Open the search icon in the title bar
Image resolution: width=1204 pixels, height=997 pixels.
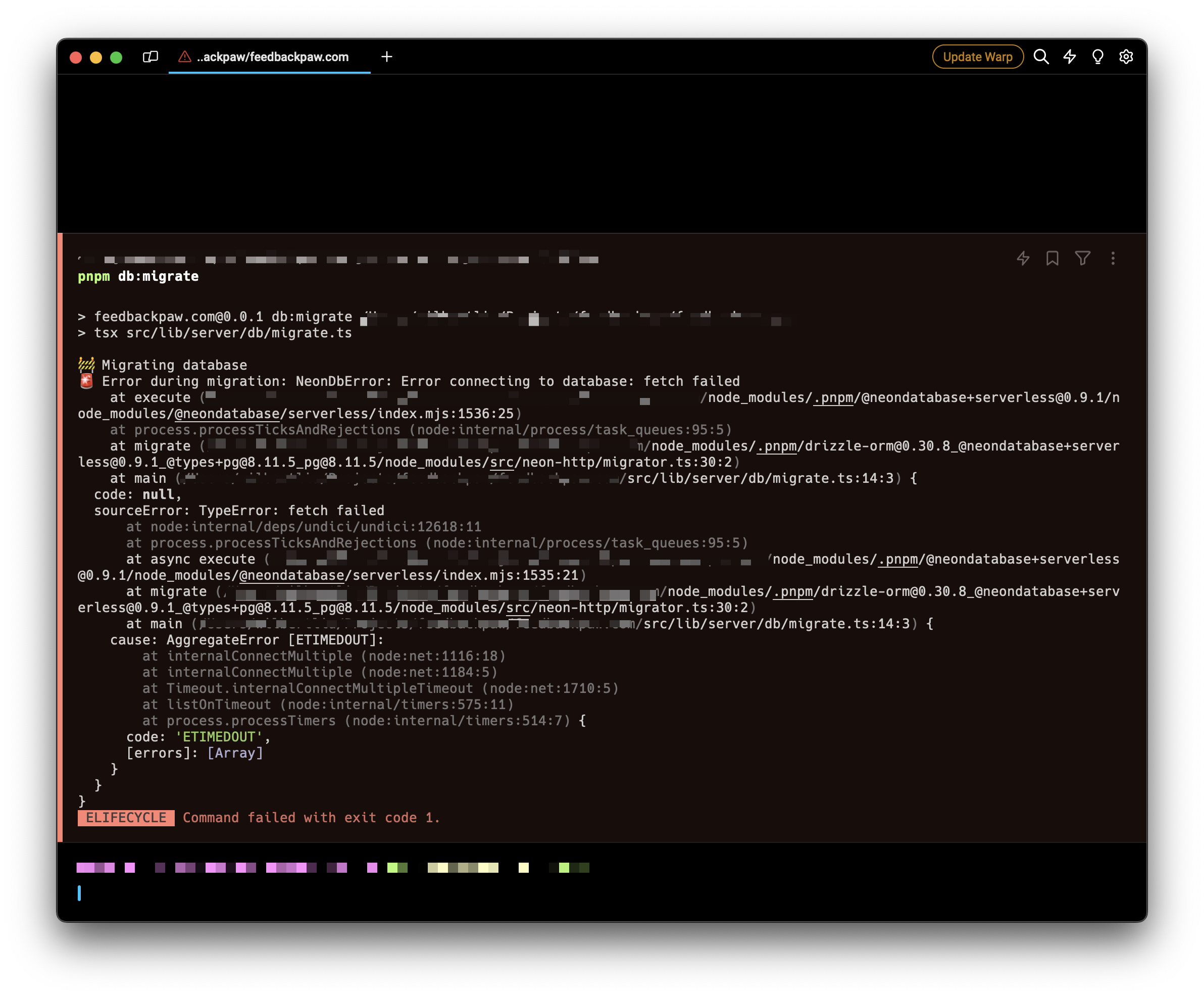(1041, 57)
